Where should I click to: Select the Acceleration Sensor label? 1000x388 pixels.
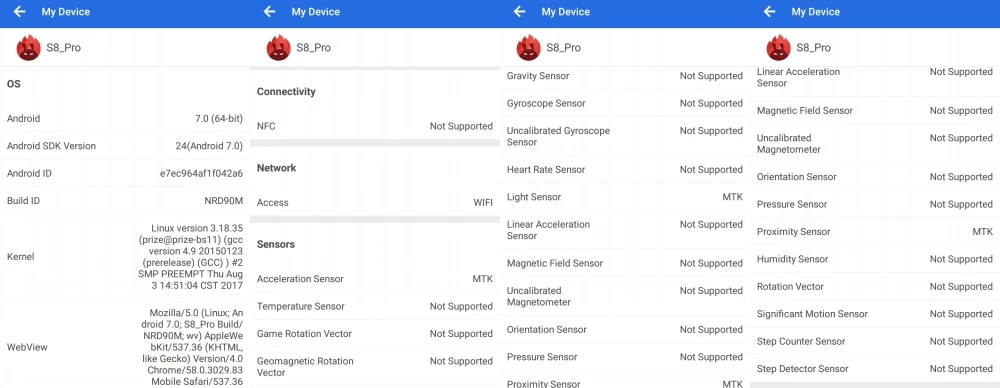(300, 278)
